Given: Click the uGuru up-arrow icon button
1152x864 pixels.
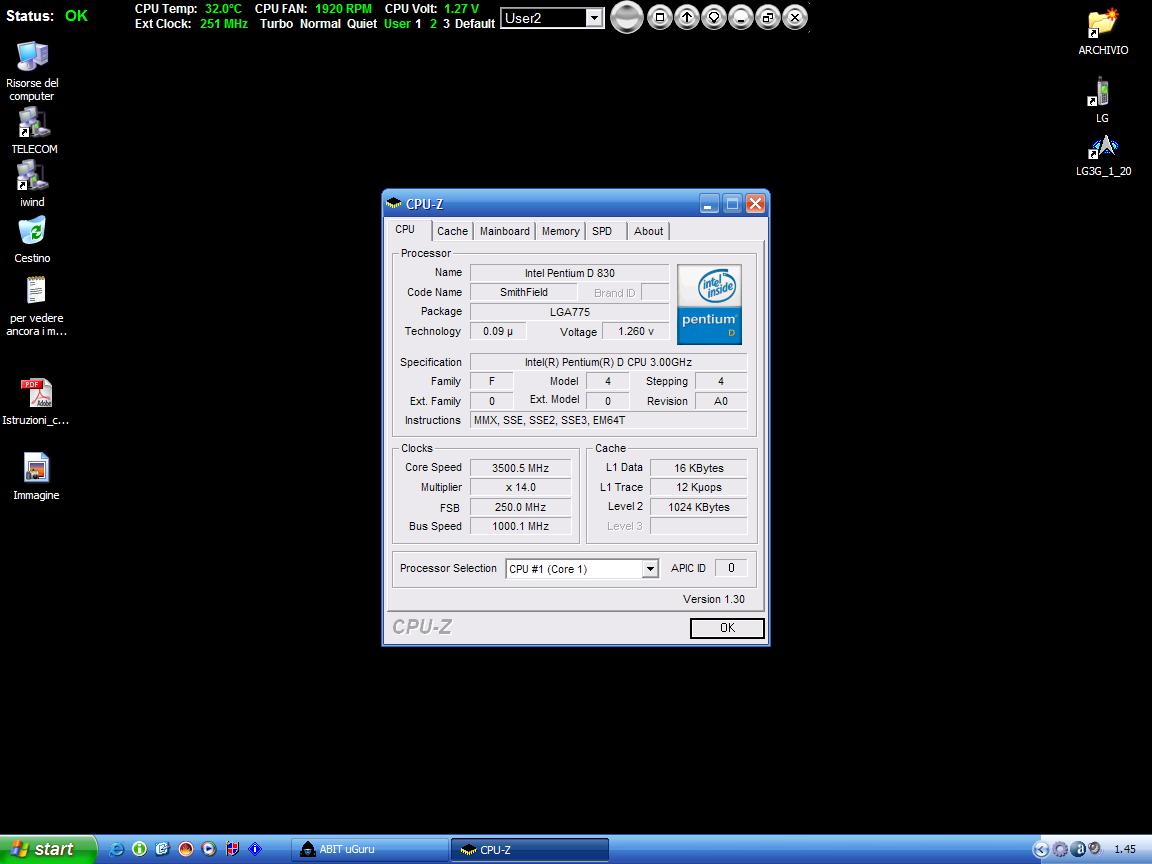Looking at the screenshot, I should [x=687, y=17].
